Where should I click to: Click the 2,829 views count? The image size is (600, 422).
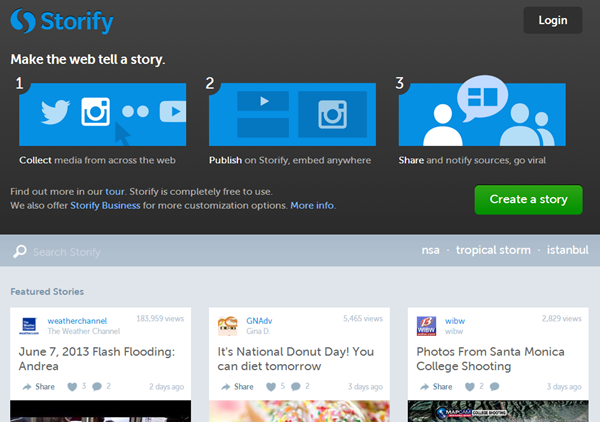point(562,319)
